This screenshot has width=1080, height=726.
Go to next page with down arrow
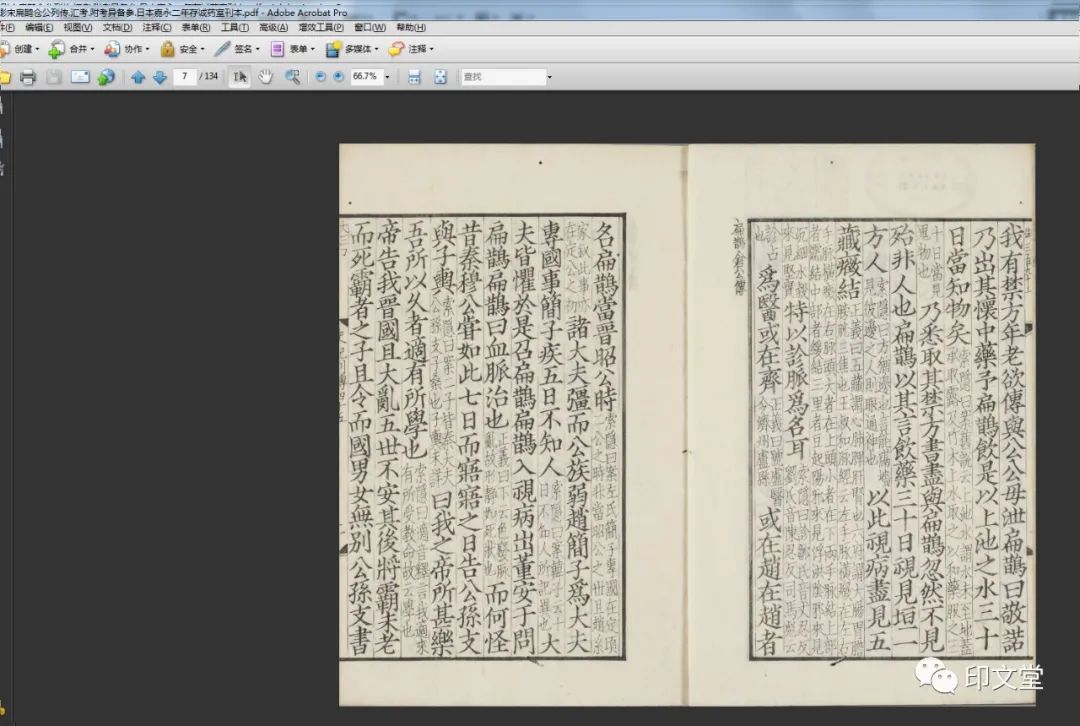[x=160, y=77]
